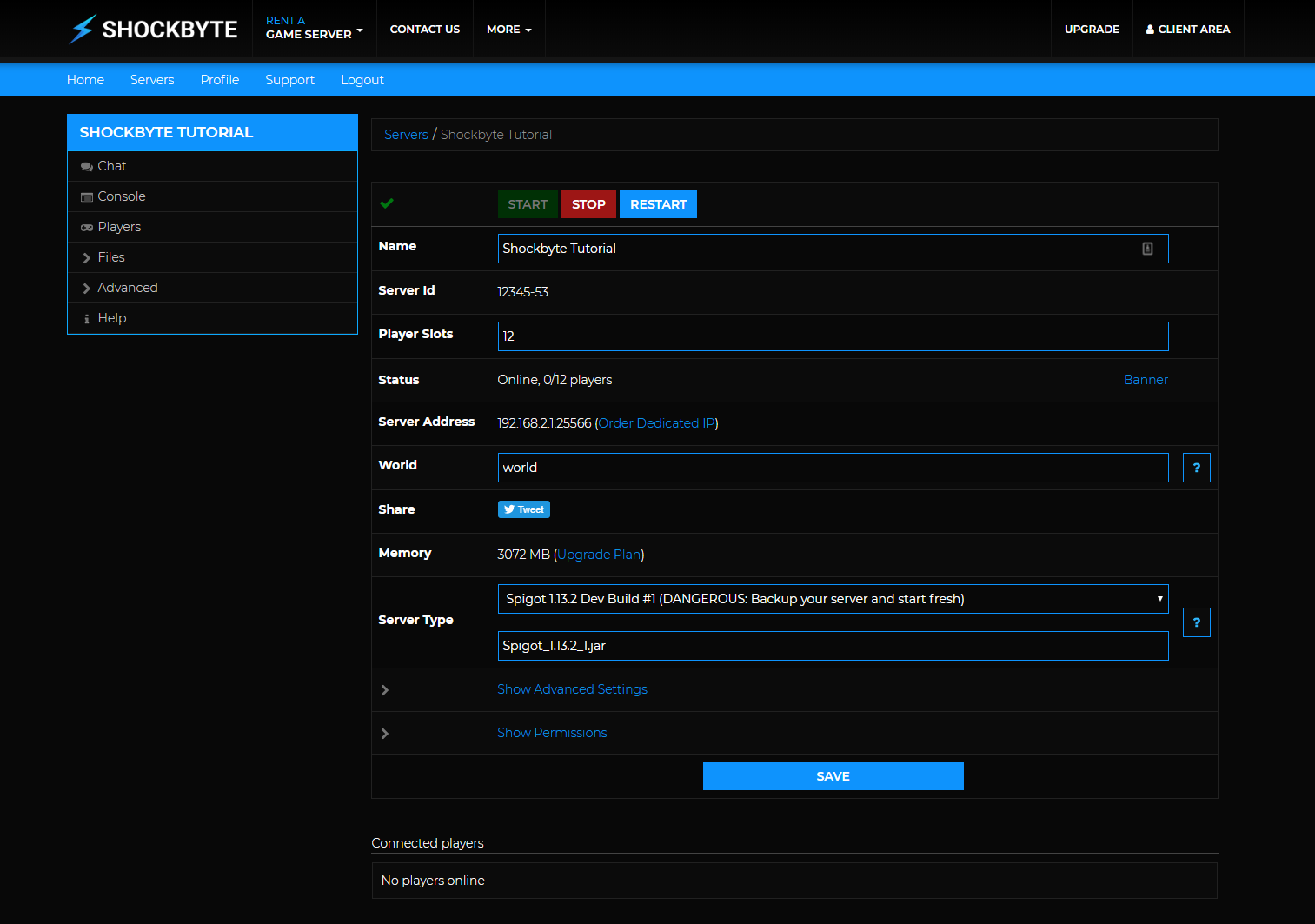The image size is (1315, 924).
Task: Expand Show Permissions
Action: [x=552, y=732]
